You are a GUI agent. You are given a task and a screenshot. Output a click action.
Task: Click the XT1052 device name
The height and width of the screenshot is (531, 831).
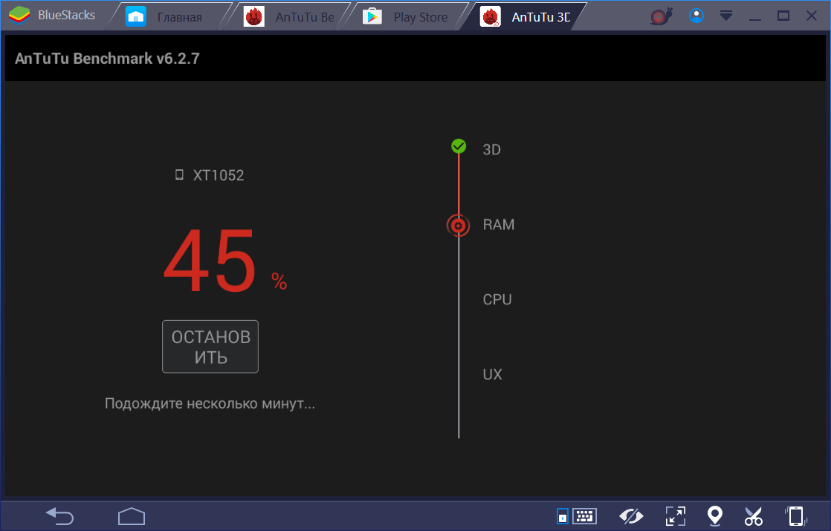click(x=218, y=175)
